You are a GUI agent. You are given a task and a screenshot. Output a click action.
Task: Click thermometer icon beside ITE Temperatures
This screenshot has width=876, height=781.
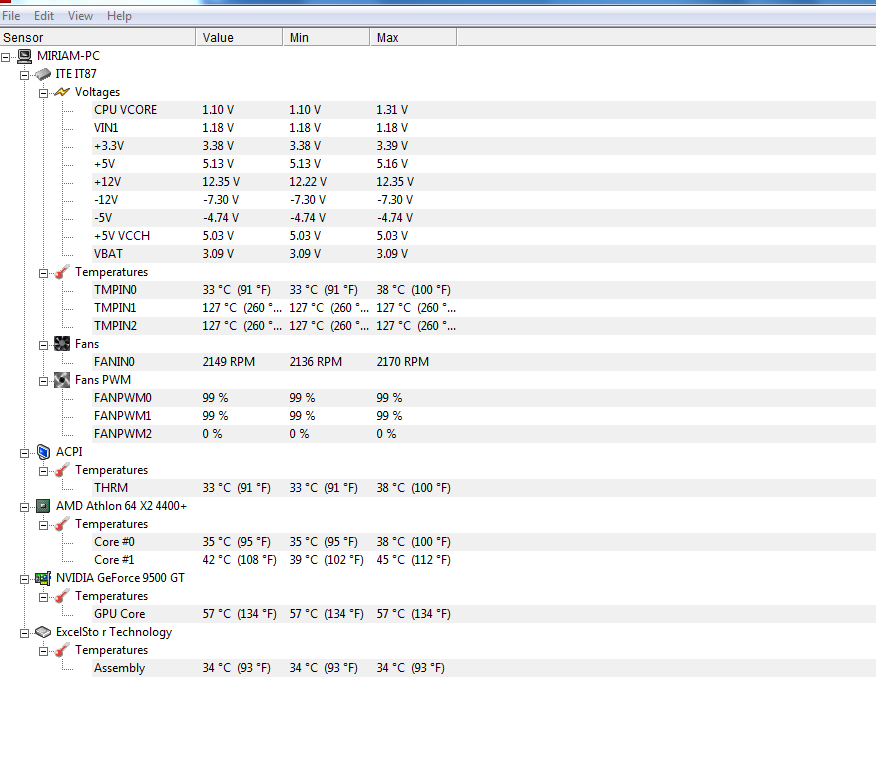tap(62, 272)
